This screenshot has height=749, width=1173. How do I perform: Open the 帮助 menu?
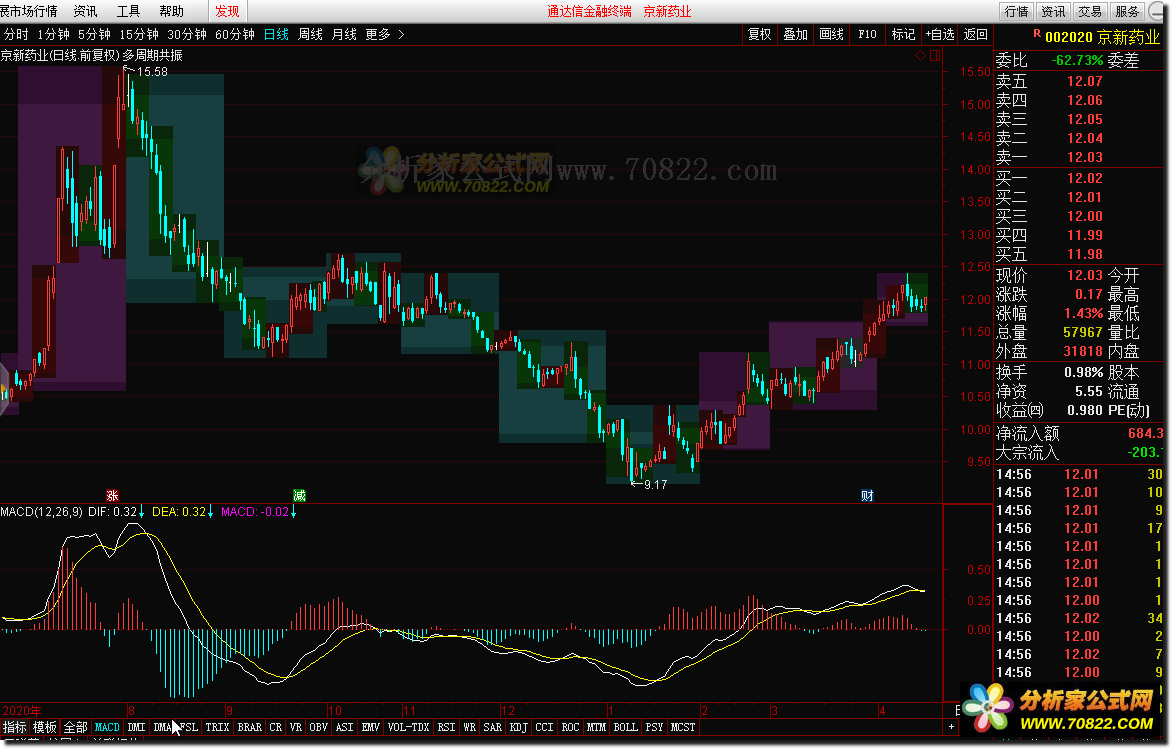(171, 11)
